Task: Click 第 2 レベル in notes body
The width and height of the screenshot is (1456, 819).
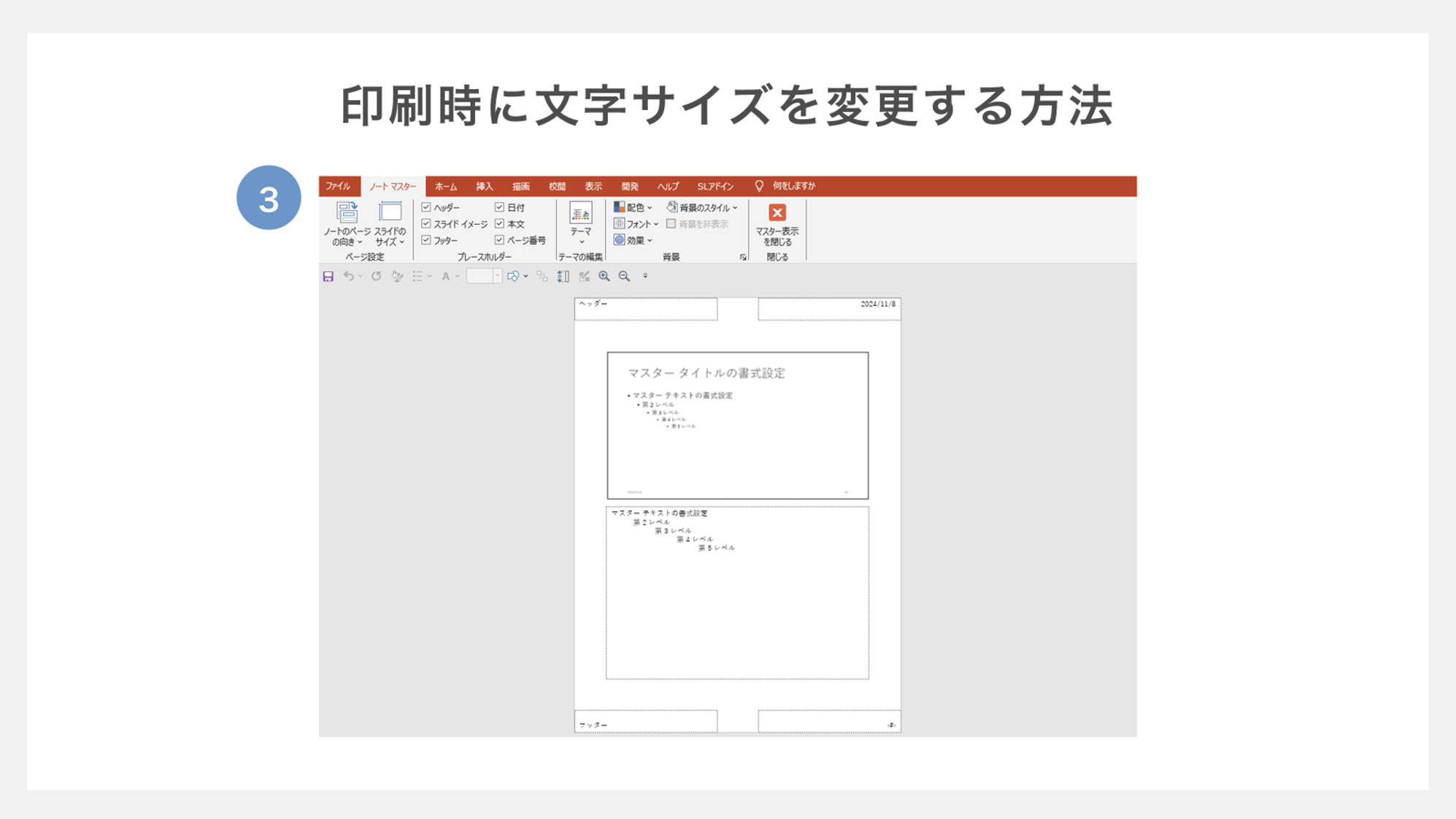Action: [651, 522]
